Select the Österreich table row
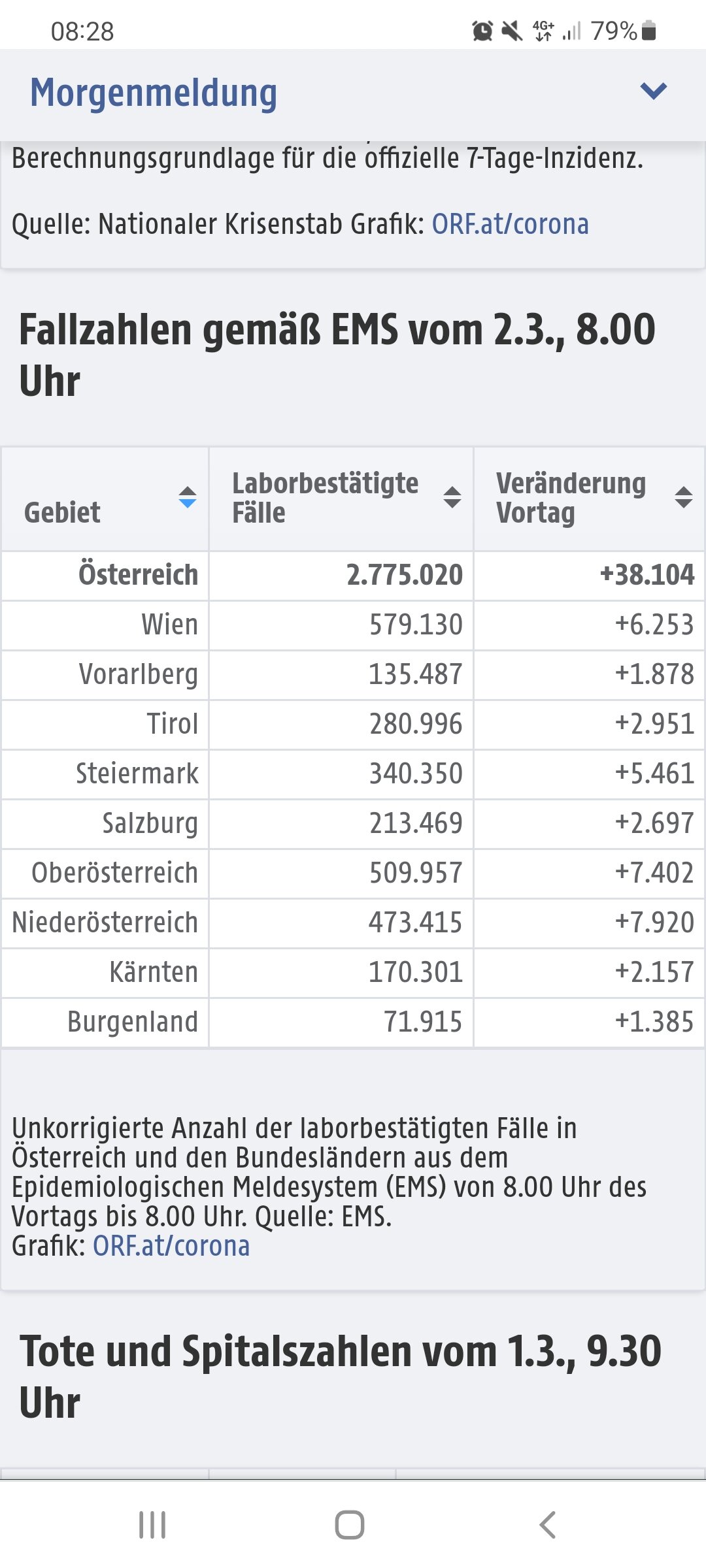 [x=353, y=576]
